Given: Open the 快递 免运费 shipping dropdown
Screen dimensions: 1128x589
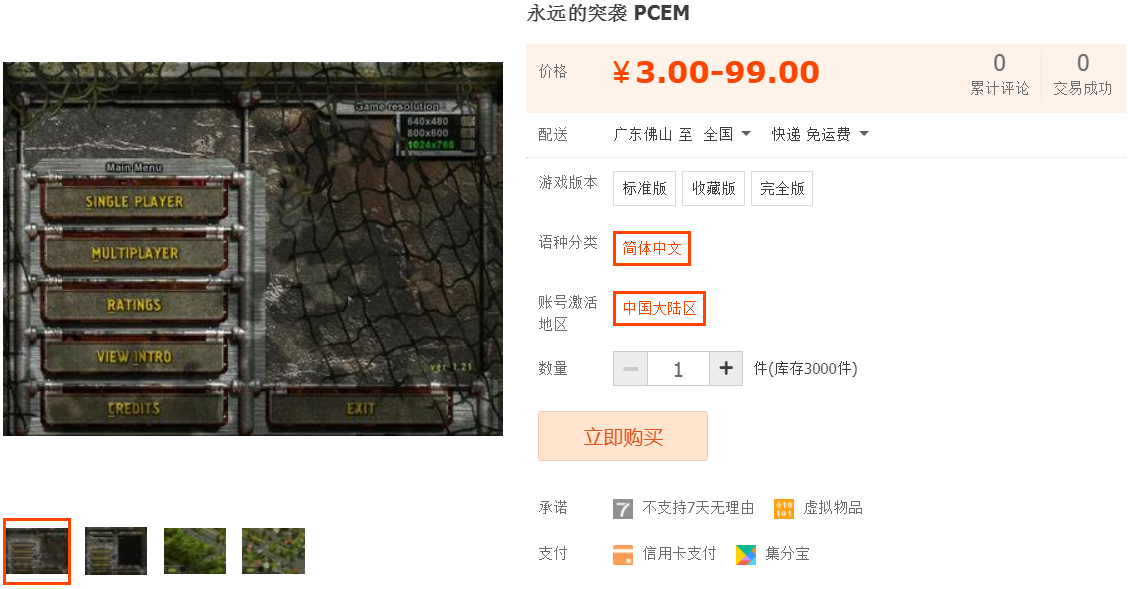Looking at the screenshot, I should point(820,134).
